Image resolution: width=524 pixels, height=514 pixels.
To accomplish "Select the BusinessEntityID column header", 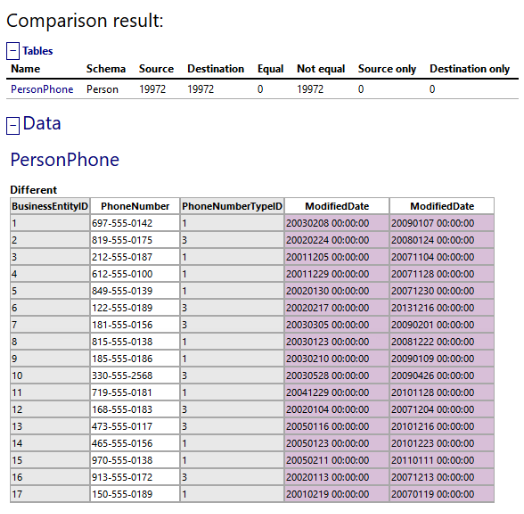I will pyautogui.click(x=50, y=206).
